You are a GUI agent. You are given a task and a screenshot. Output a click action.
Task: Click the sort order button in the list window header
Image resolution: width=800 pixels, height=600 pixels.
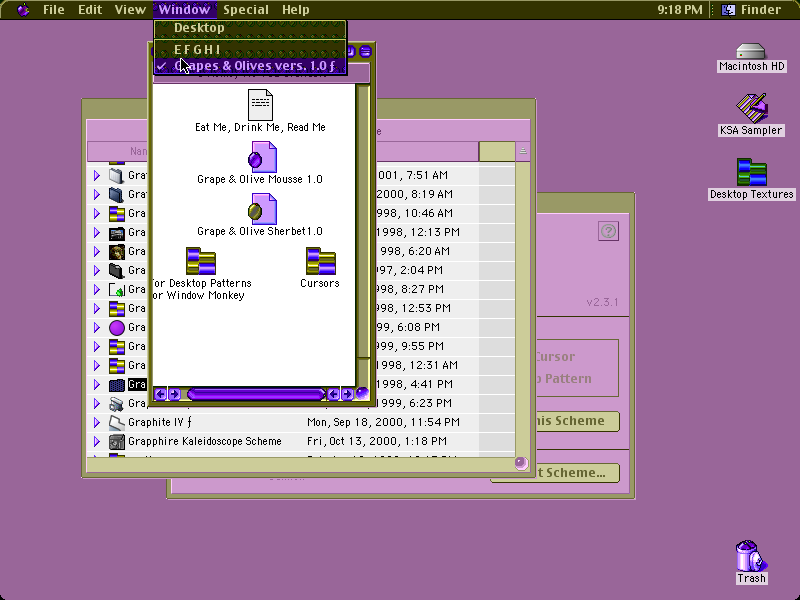click(523, 151)
